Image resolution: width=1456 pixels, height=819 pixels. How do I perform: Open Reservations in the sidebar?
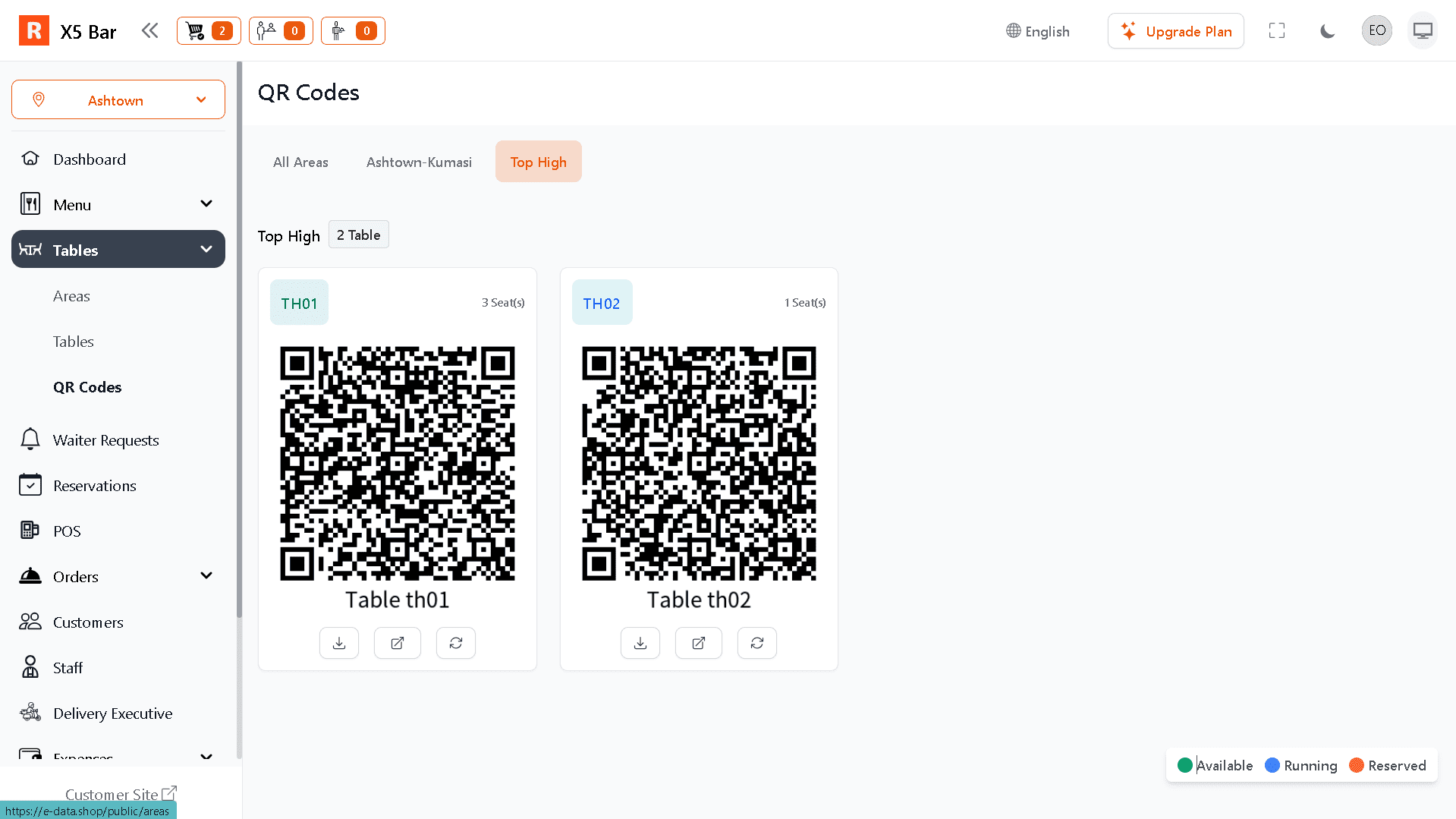[94, 486]
